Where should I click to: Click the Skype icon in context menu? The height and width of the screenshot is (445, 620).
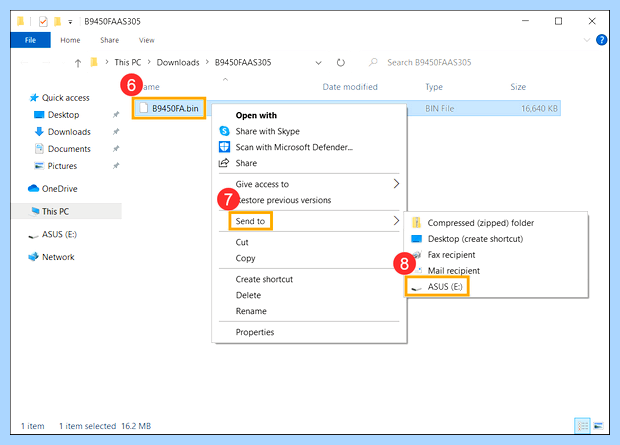(x=224, y=131)
